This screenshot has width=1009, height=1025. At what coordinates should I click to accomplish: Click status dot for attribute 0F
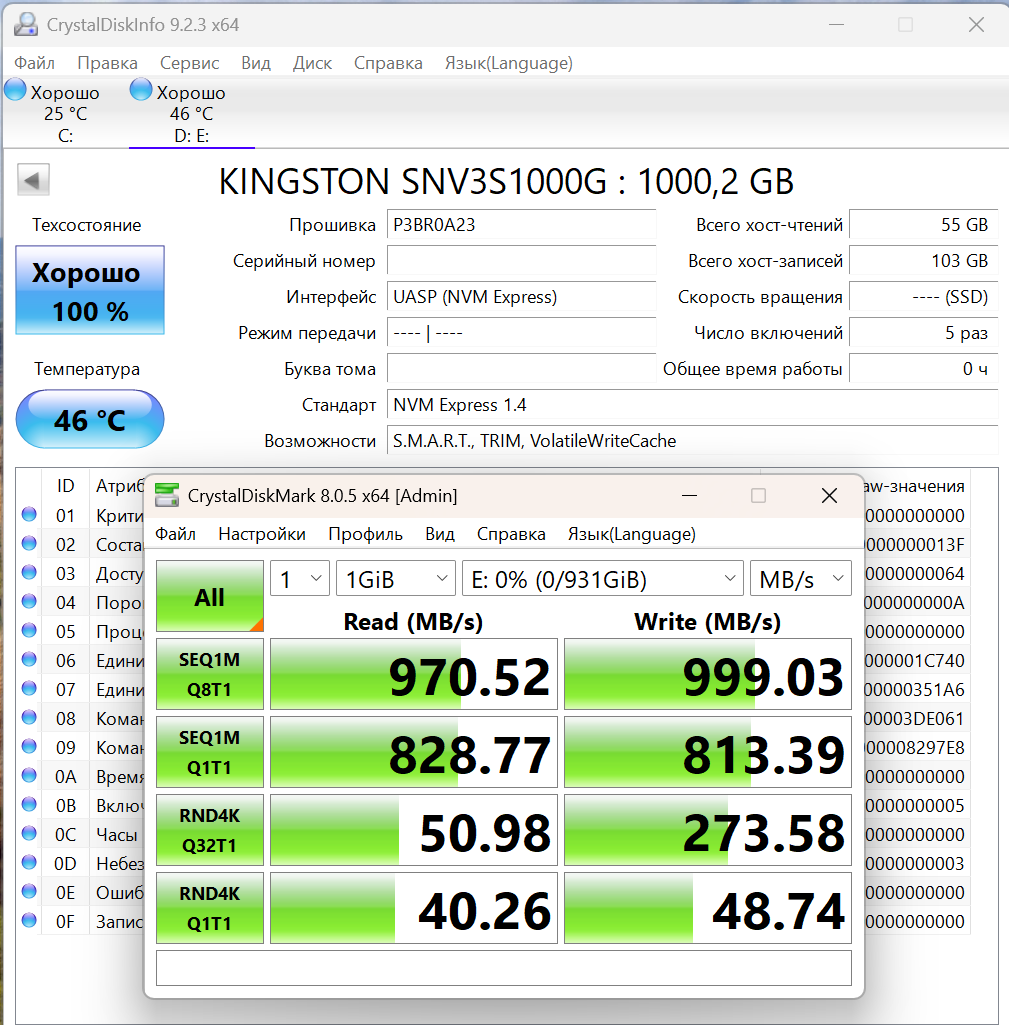tap(29, 920)
